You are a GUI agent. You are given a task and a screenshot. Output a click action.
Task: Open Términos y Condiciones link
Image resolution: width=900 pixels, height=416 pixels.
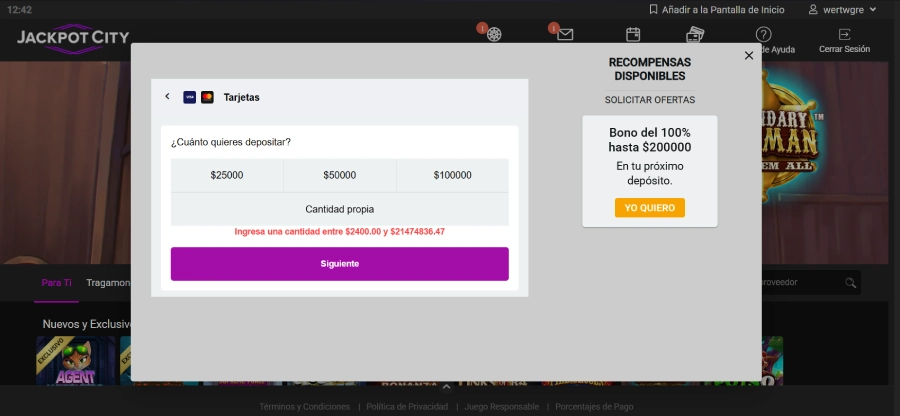pos(304,407)
